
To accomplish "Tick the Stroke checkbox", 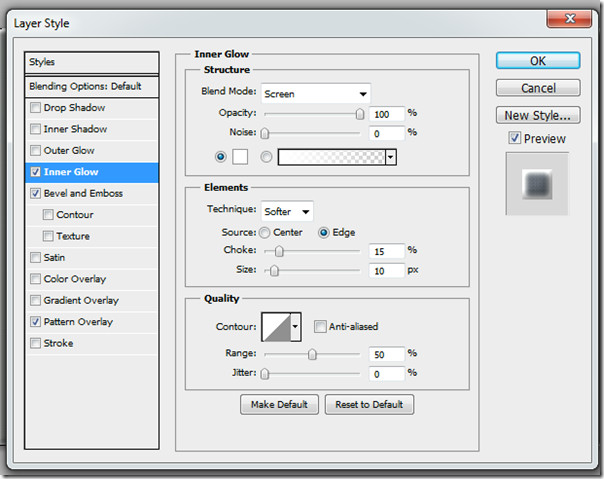I will (35, 343).
